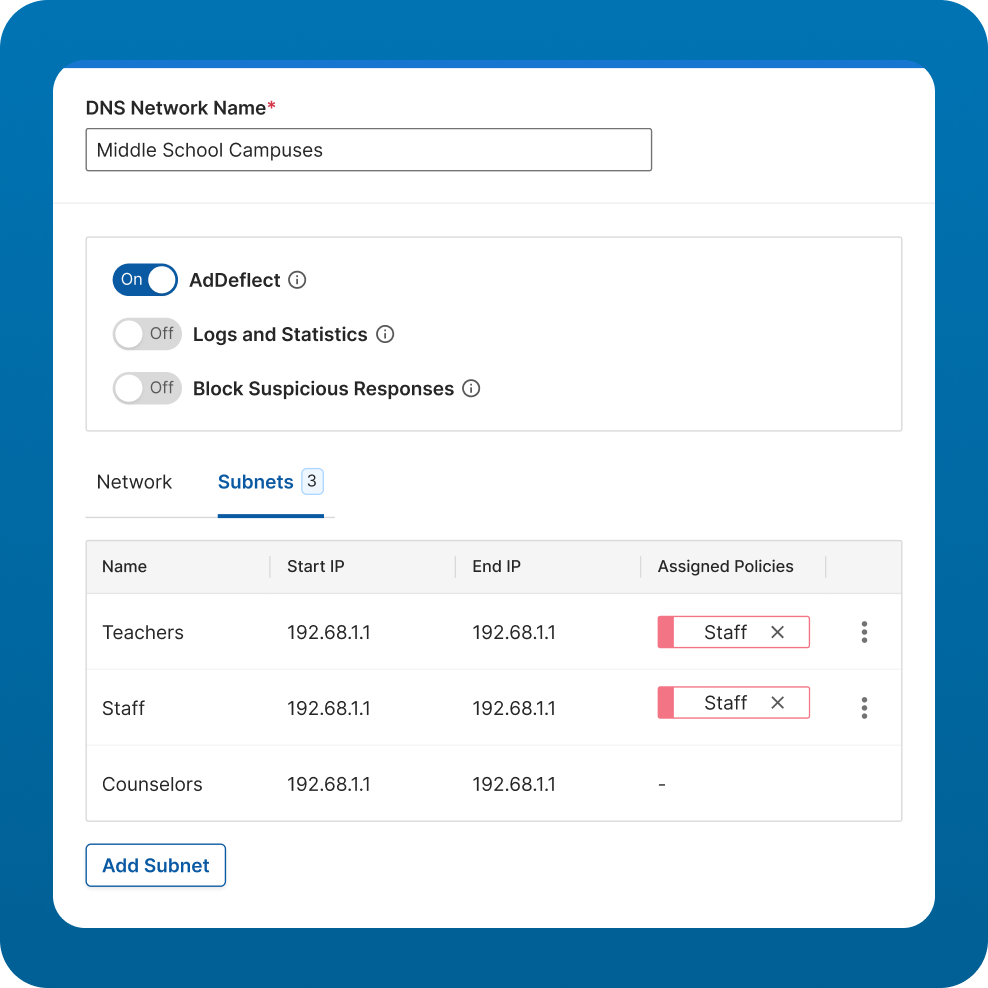The height and width of the screenshot is (988, 988).
Task: Switch to the Network tab
Action: click(134, 481)
